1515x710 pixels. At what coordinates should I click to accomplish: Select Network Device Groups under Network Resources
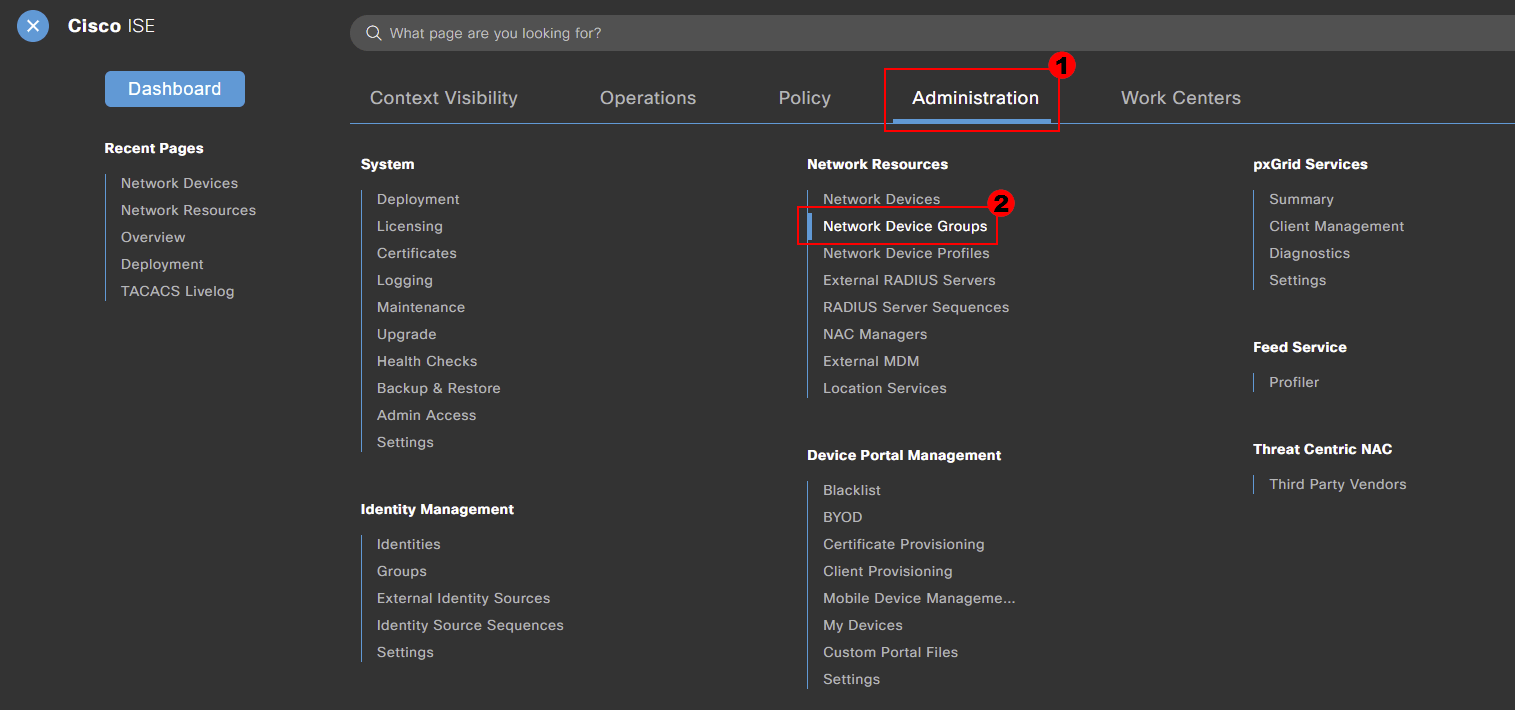(x=903, y=226)
